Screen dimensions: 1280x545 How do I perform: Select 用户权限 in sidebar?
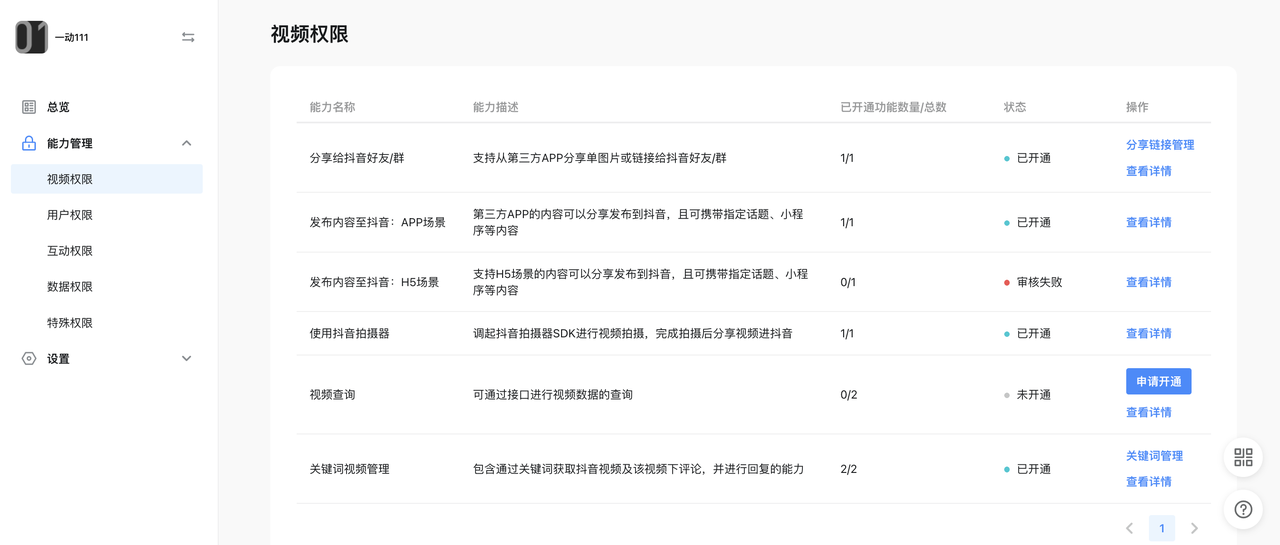point(70,215)
